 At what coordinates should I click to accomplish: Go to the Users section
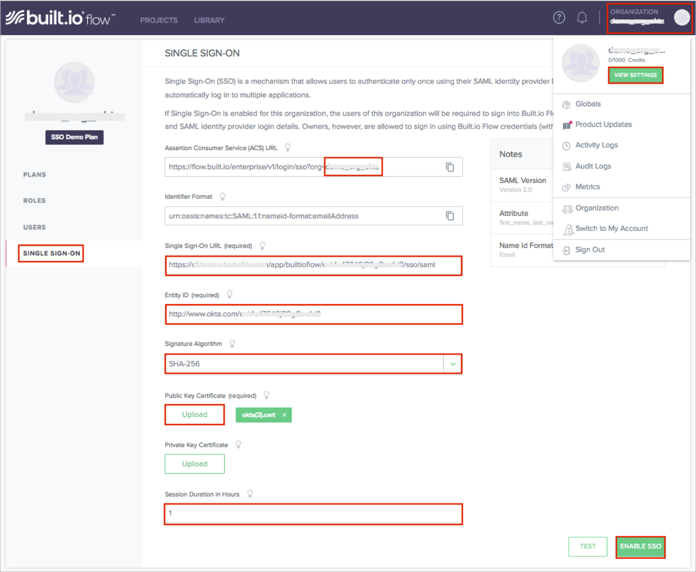pos(35,227)
